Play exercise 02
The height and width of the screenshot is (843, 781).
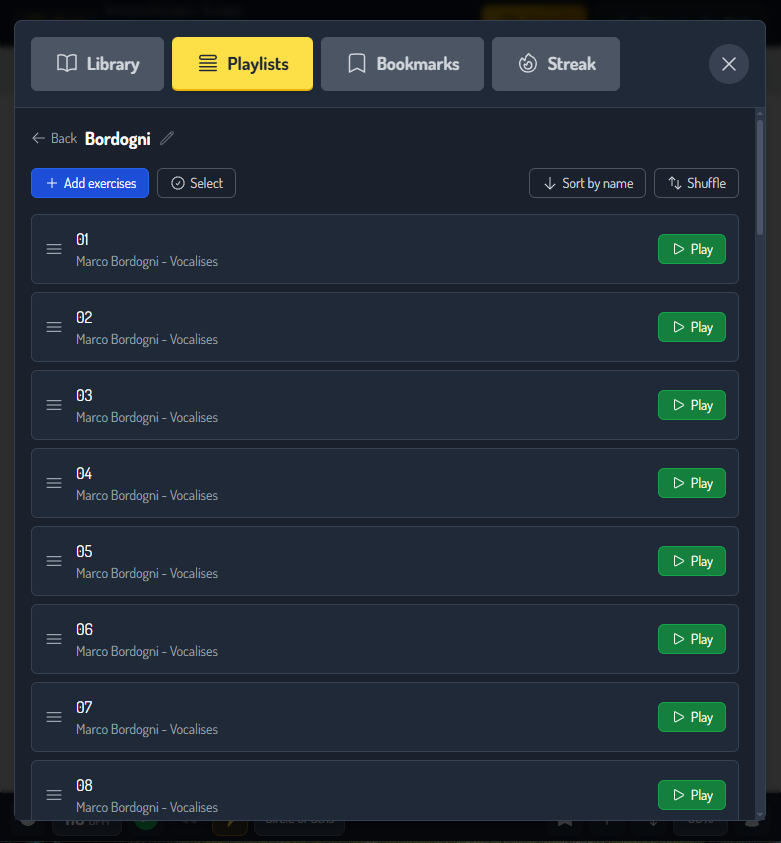(x=692, y=327)
